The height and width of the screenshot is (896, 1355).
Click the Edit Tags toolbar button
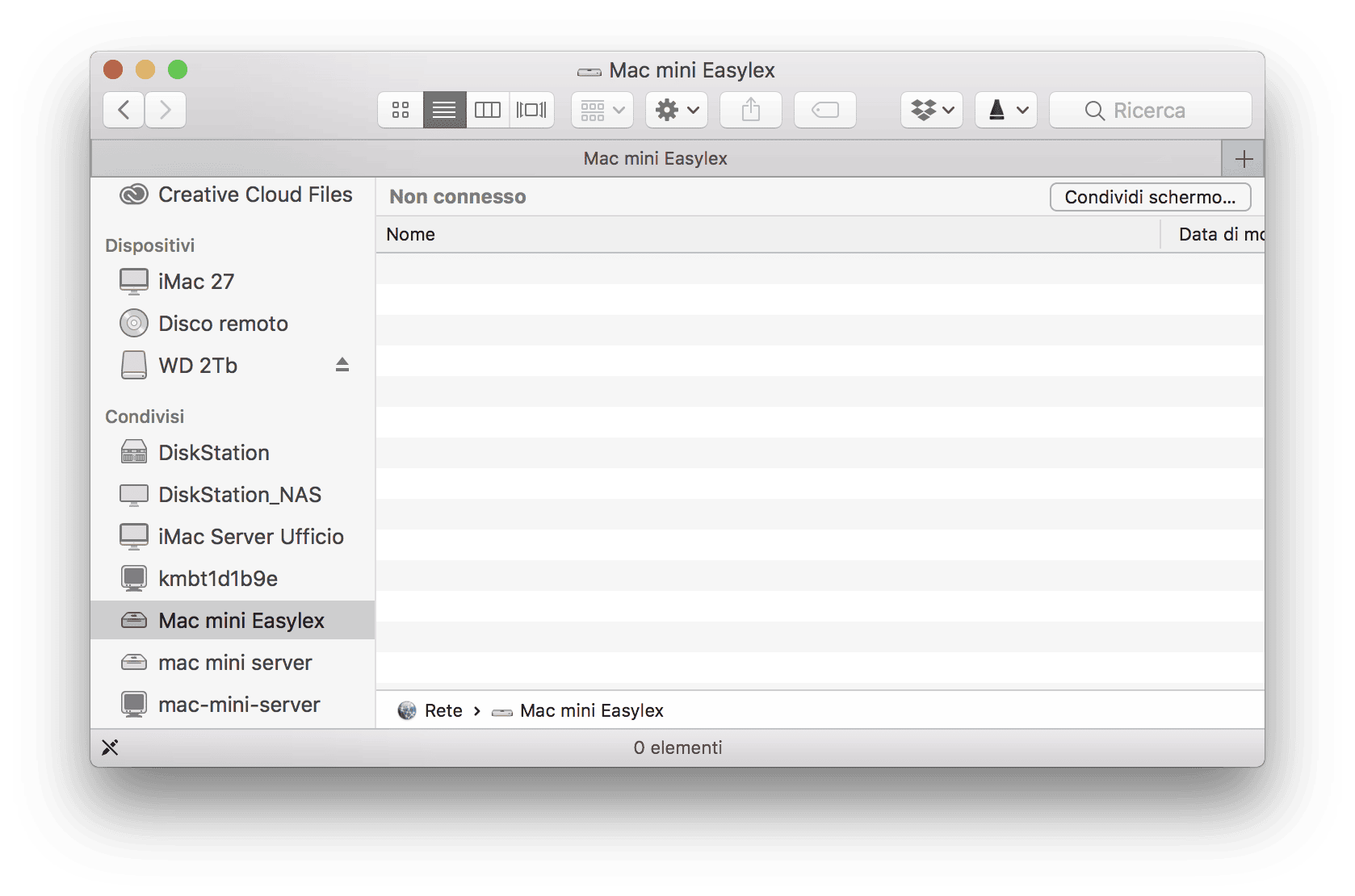pyautogui.click(x=825, y=110)
